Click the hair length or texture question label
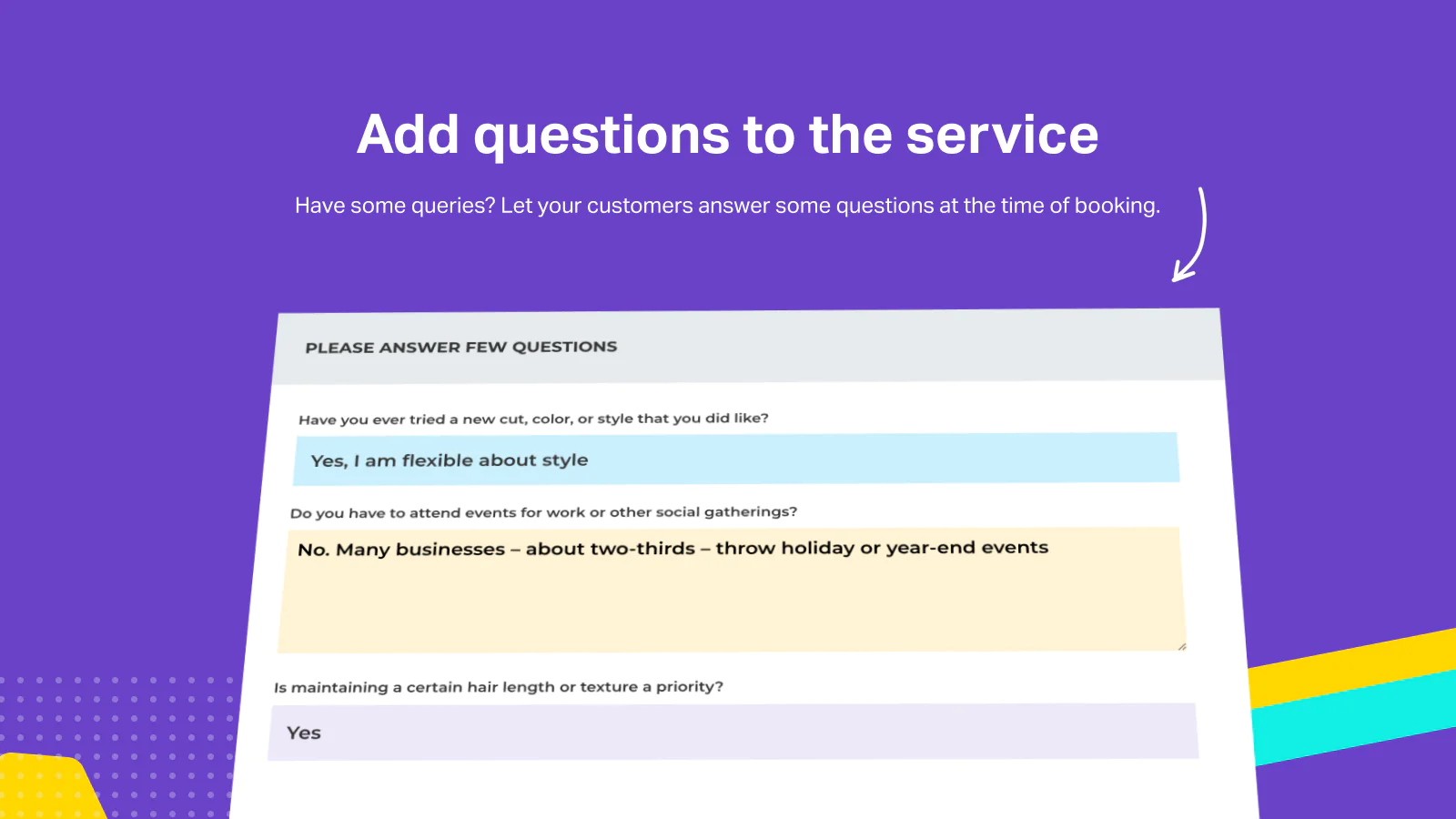The image size is (1456, 819). tap(499, 687)
